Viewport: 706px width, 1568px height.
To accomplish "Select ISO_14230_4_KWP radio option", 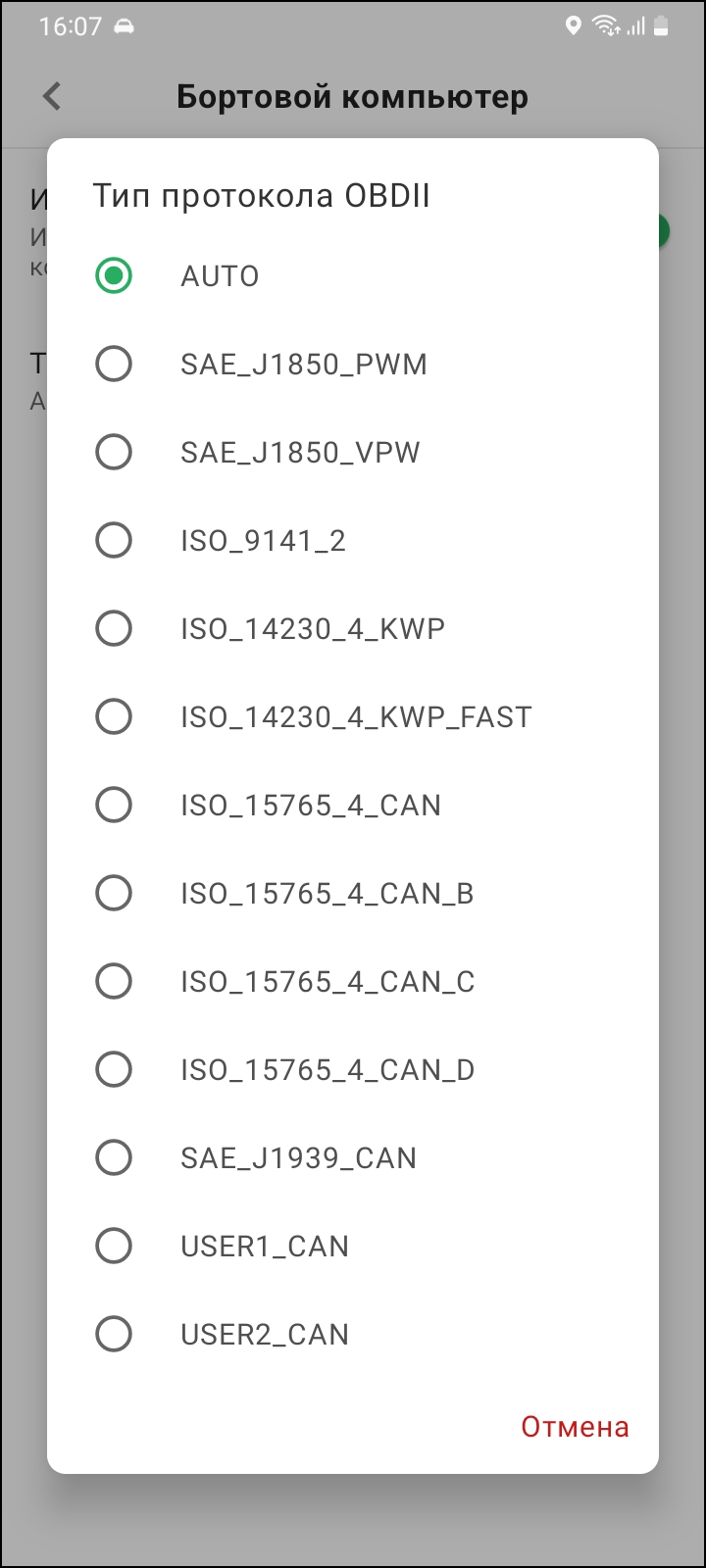I will 114,629.
